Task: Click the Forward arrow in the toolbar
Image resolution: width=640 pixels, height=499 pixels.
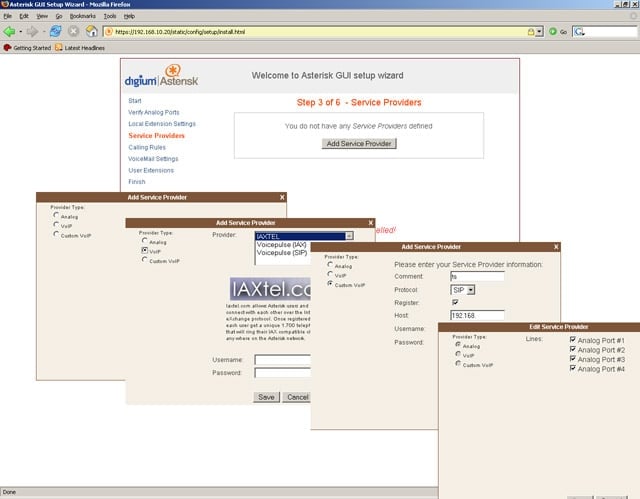Action: [32, 31]
